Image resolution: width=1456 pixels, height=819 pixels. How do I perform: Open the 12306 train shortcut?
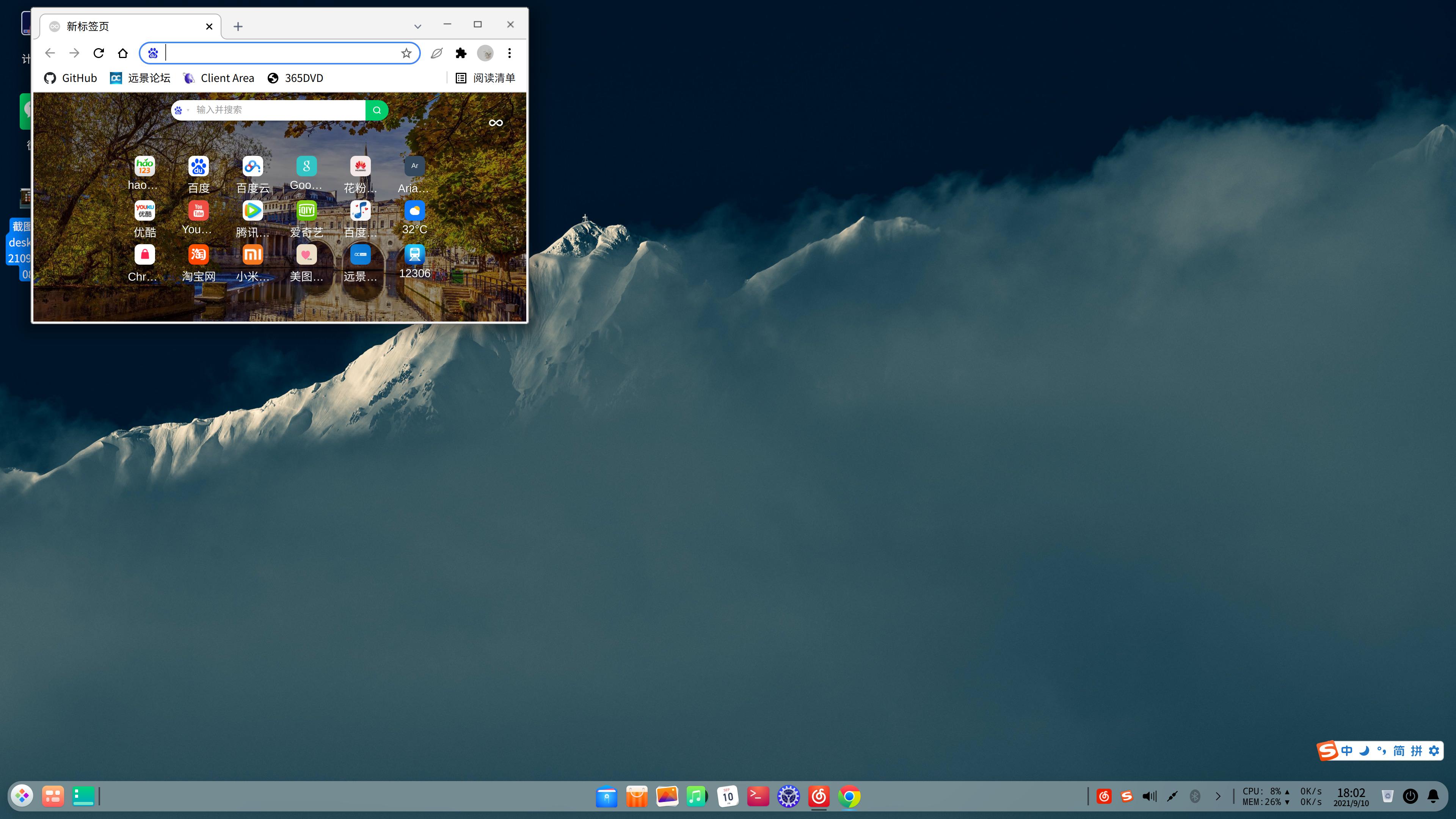[414, 255]
